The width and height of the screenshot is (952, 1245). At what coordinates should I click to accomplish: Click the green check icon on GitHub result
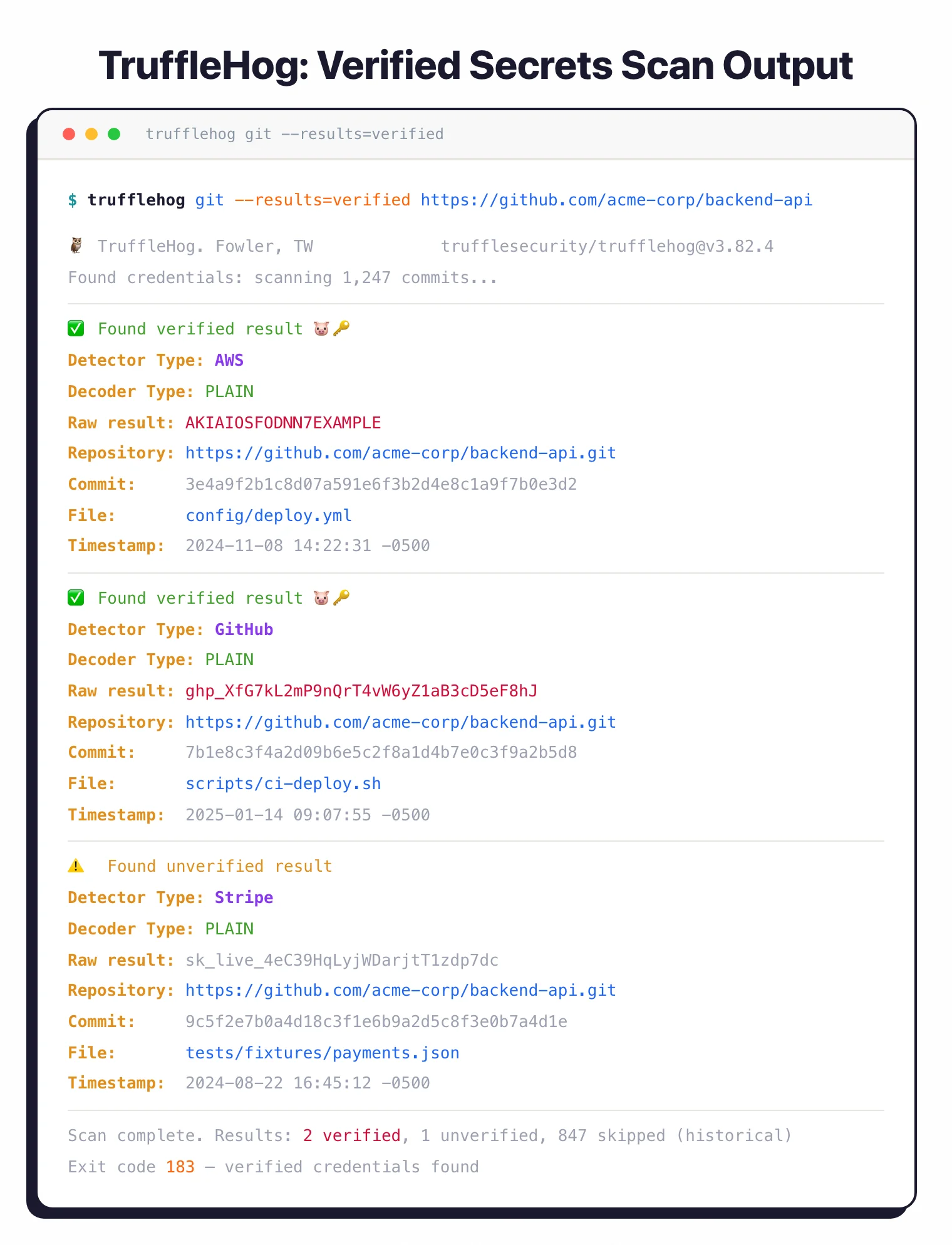click(76, 598)
